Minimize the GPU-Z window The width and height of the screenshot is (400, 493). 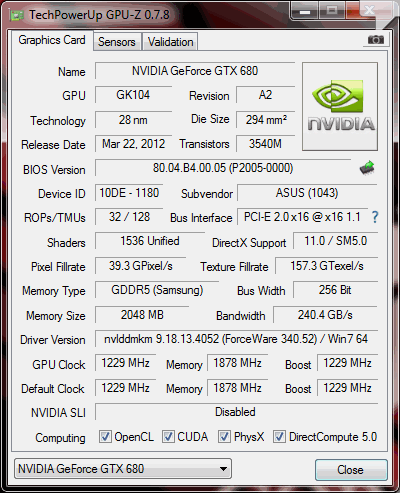(x=305, y=11)
